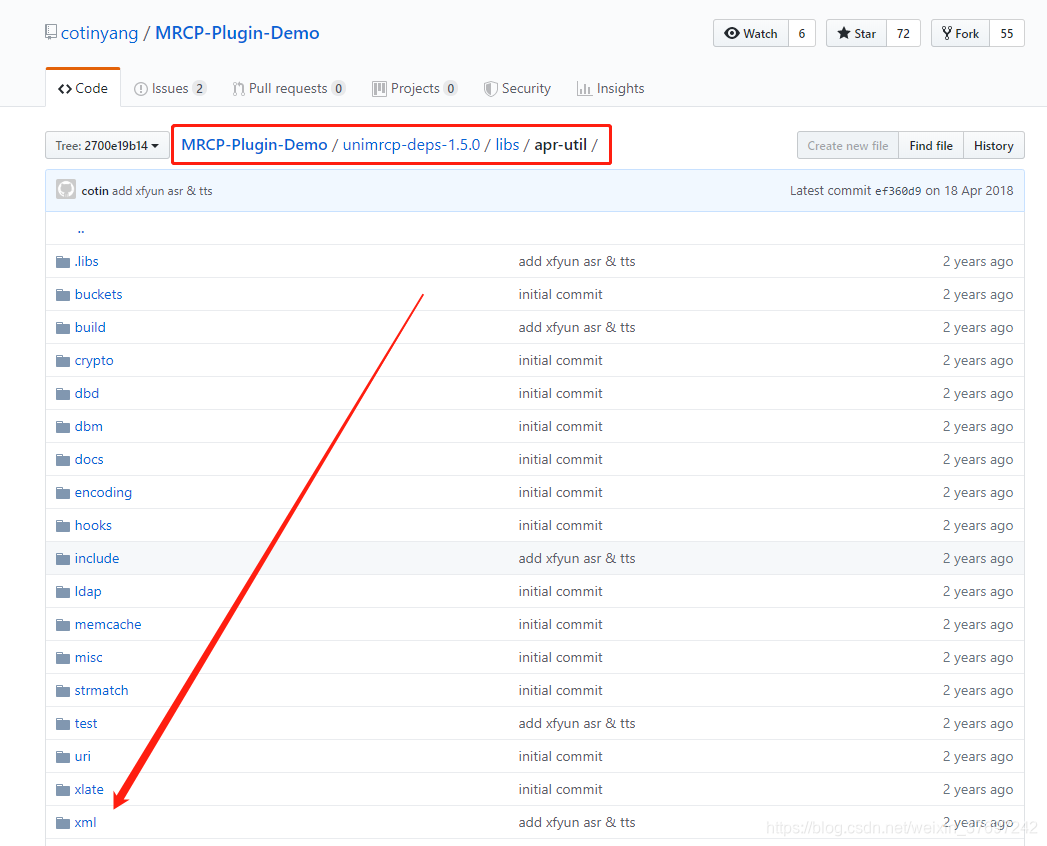The image size is (1047, 846).
Task: Open the cotinyang user profile link
Action: click(99, 33)
